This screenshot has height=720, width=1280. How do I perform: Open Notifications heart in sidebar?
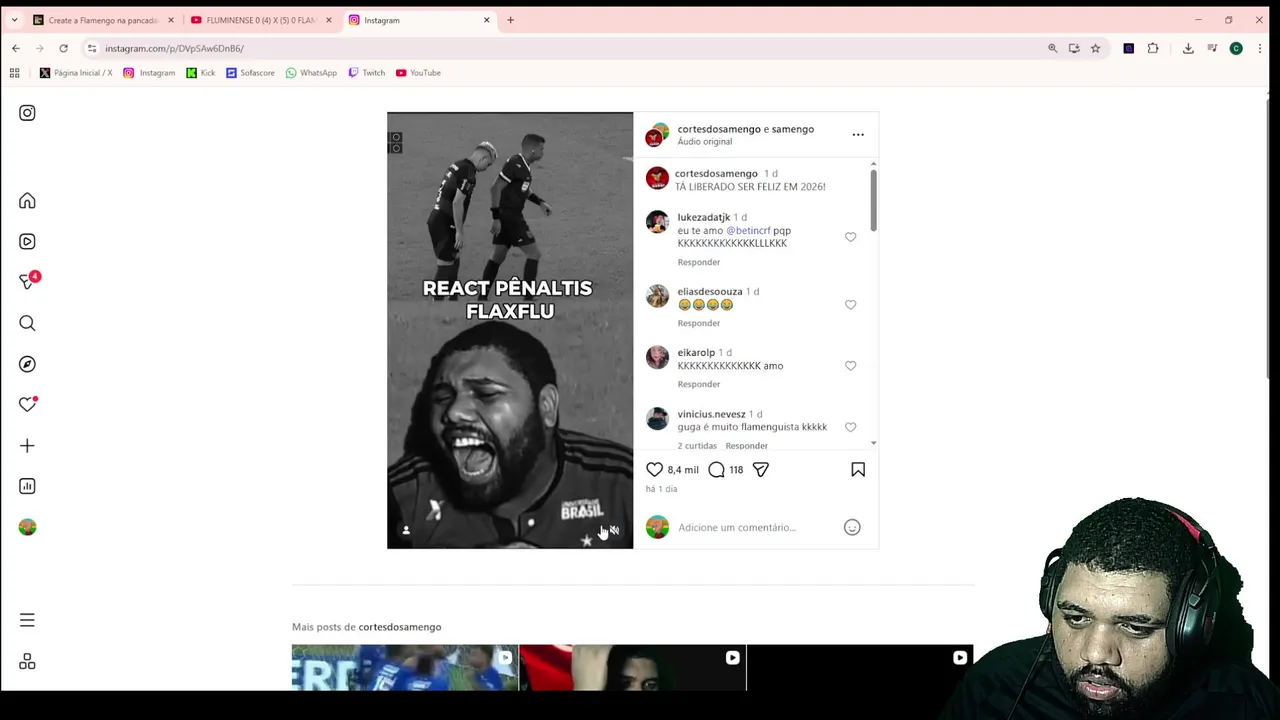[x=27, y=404]
